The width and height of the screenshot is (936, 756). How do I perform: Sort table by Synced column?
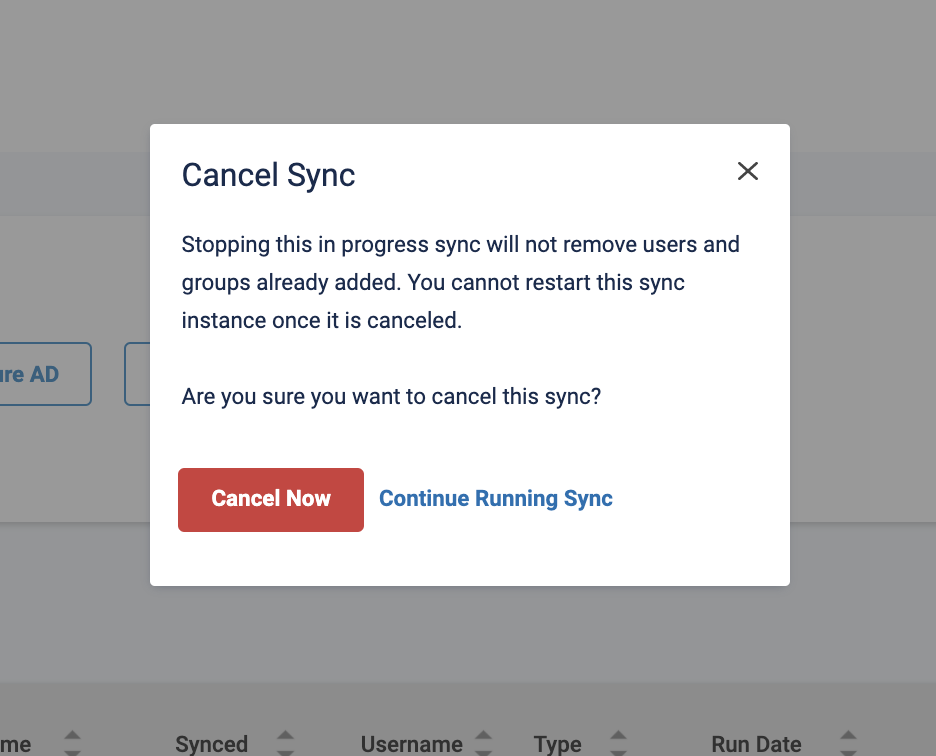click(x=285, y=743)
